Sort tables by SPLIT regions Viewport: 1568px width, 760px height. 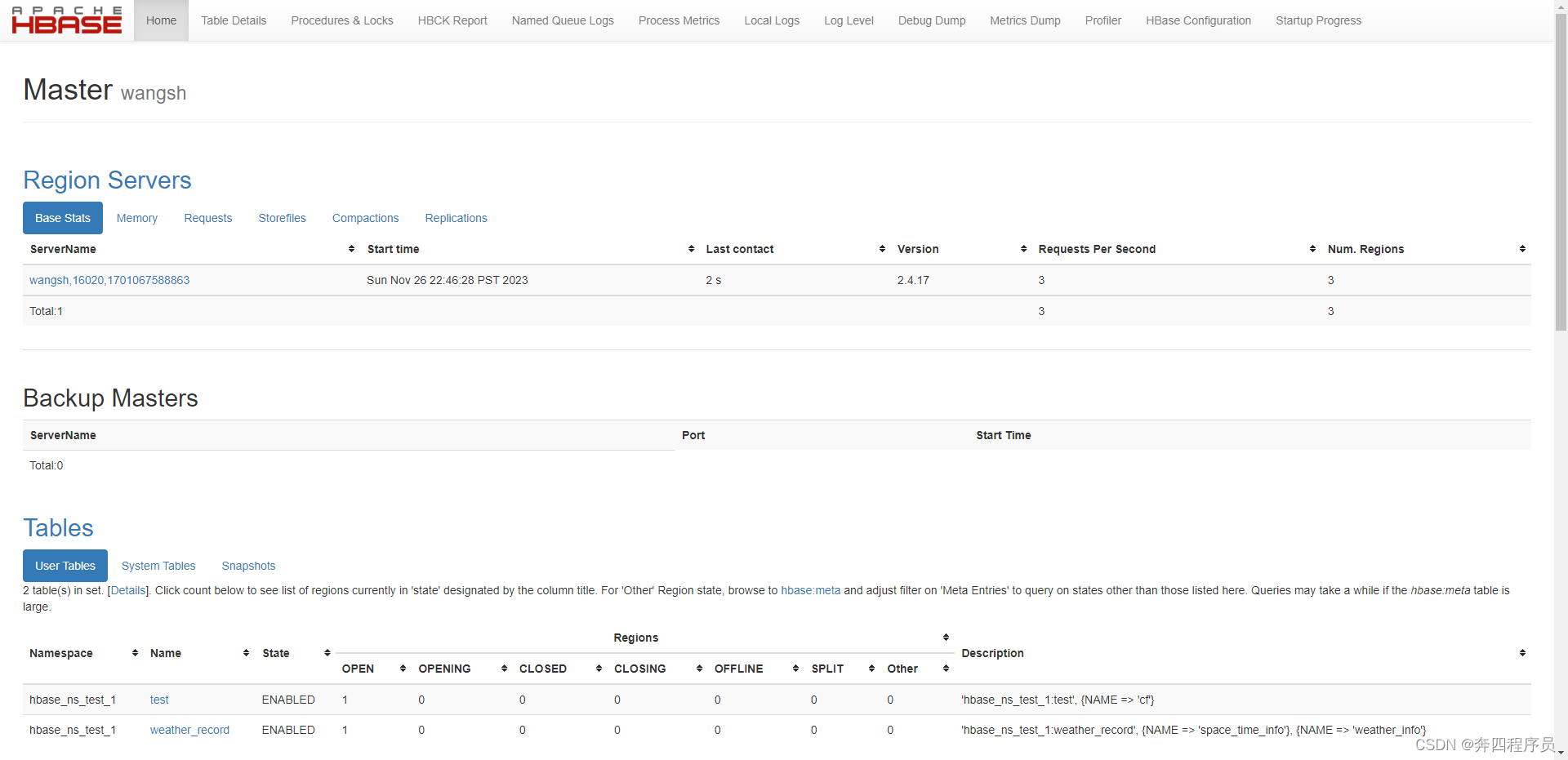(x=871, y=669)
